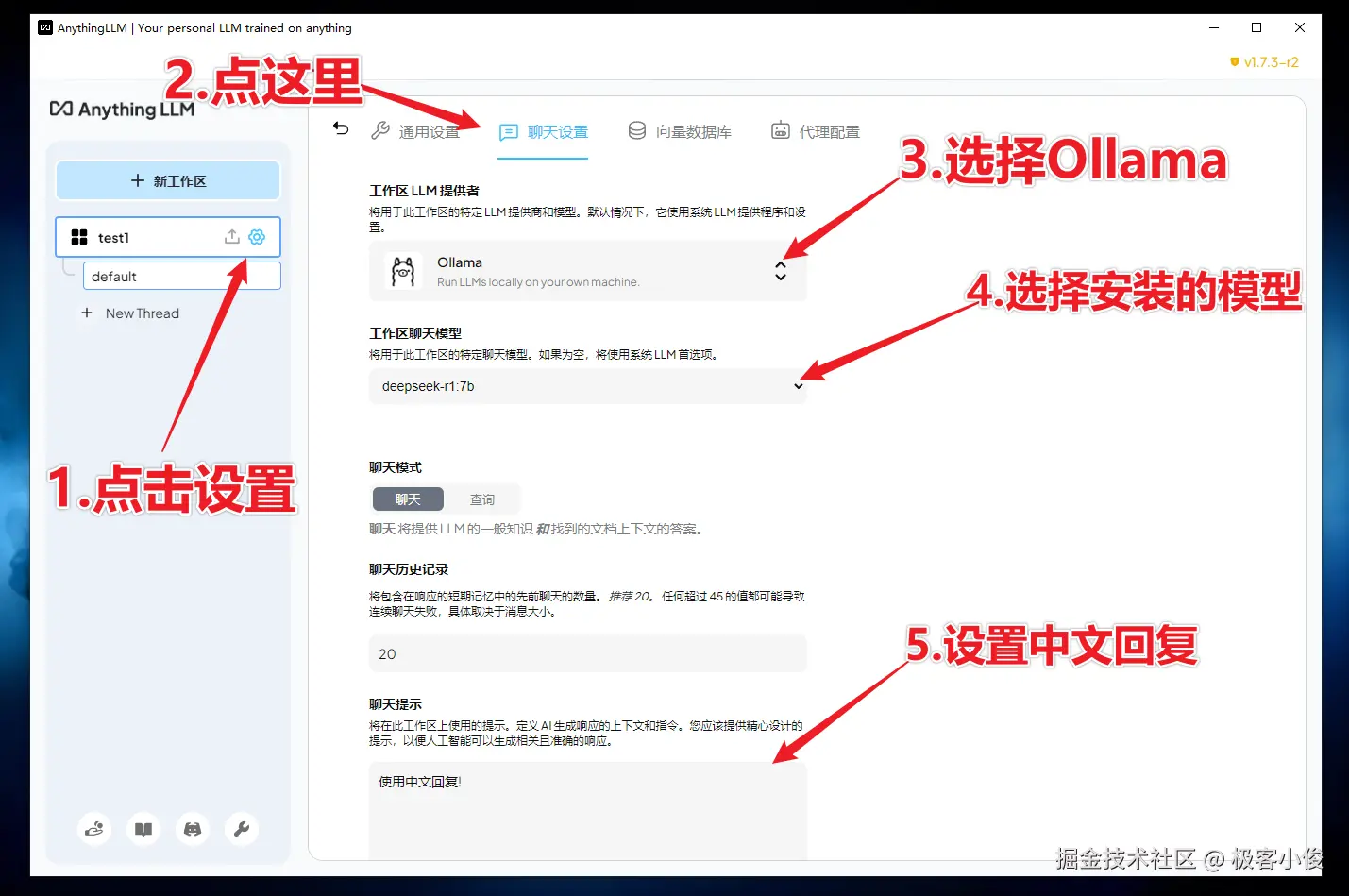1349x896 pixels.
Task: Click the 聊天模式 heading
Action: [x=396, y=467]
